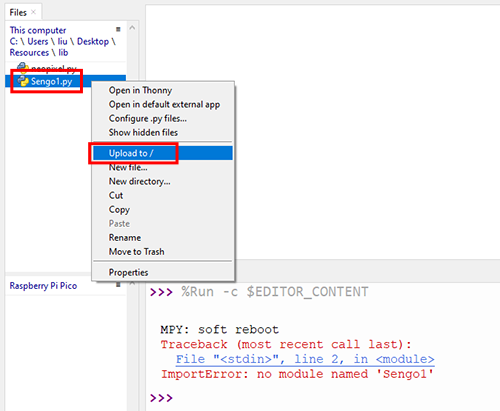Open the Raspberry Pi Pico panel menu icon

click(118, 284)
